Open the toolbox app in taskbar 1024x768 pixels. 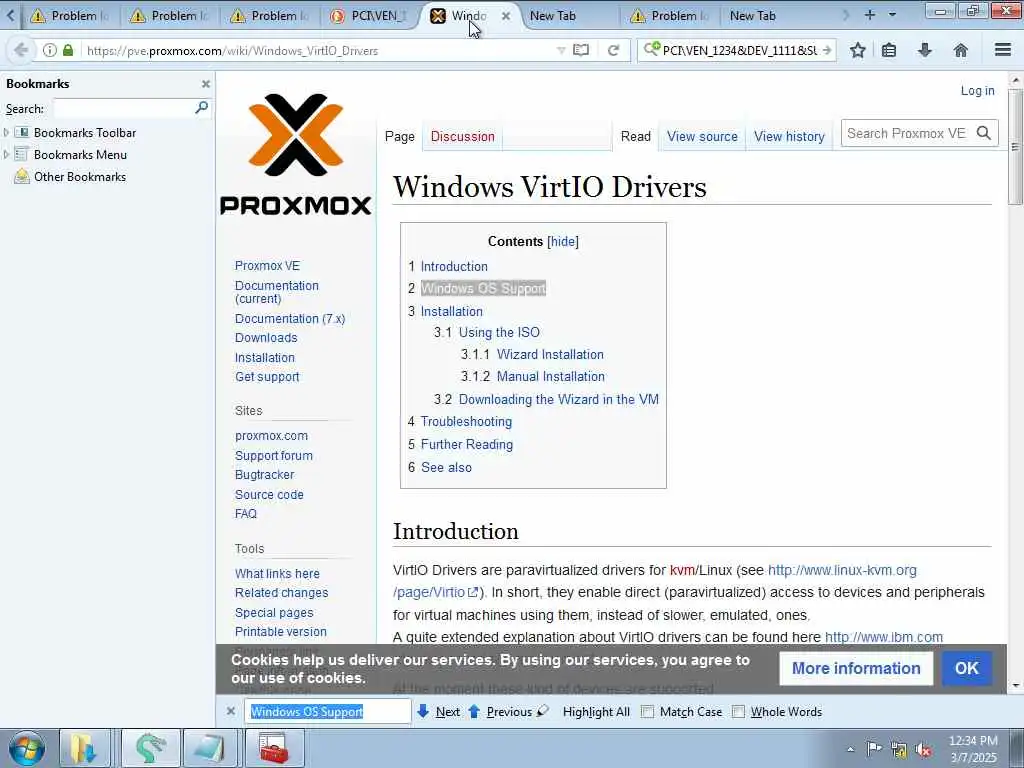(x=274, y=748)
